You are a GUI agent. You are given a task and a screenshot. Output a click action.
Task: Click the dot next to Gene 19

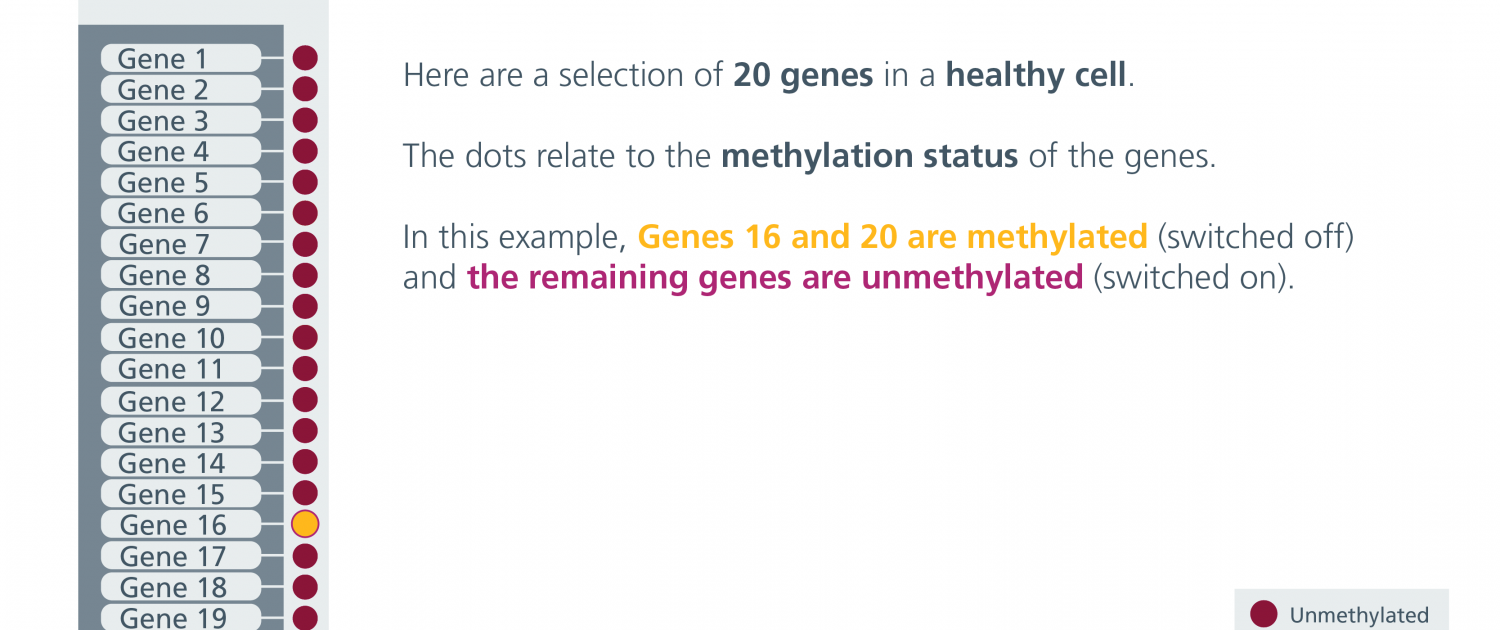tap(305, 618)
